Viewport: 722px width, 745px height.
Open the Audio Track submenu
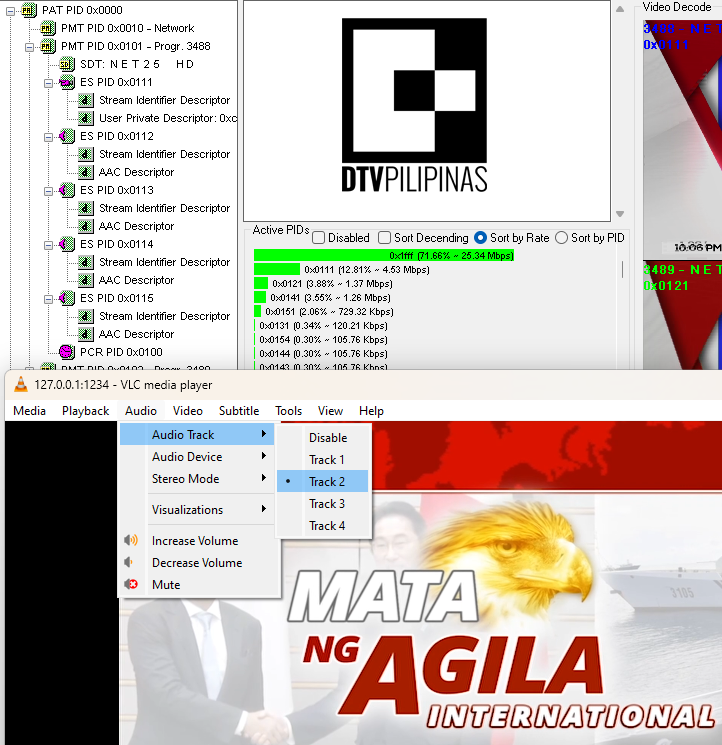[197, 434]
